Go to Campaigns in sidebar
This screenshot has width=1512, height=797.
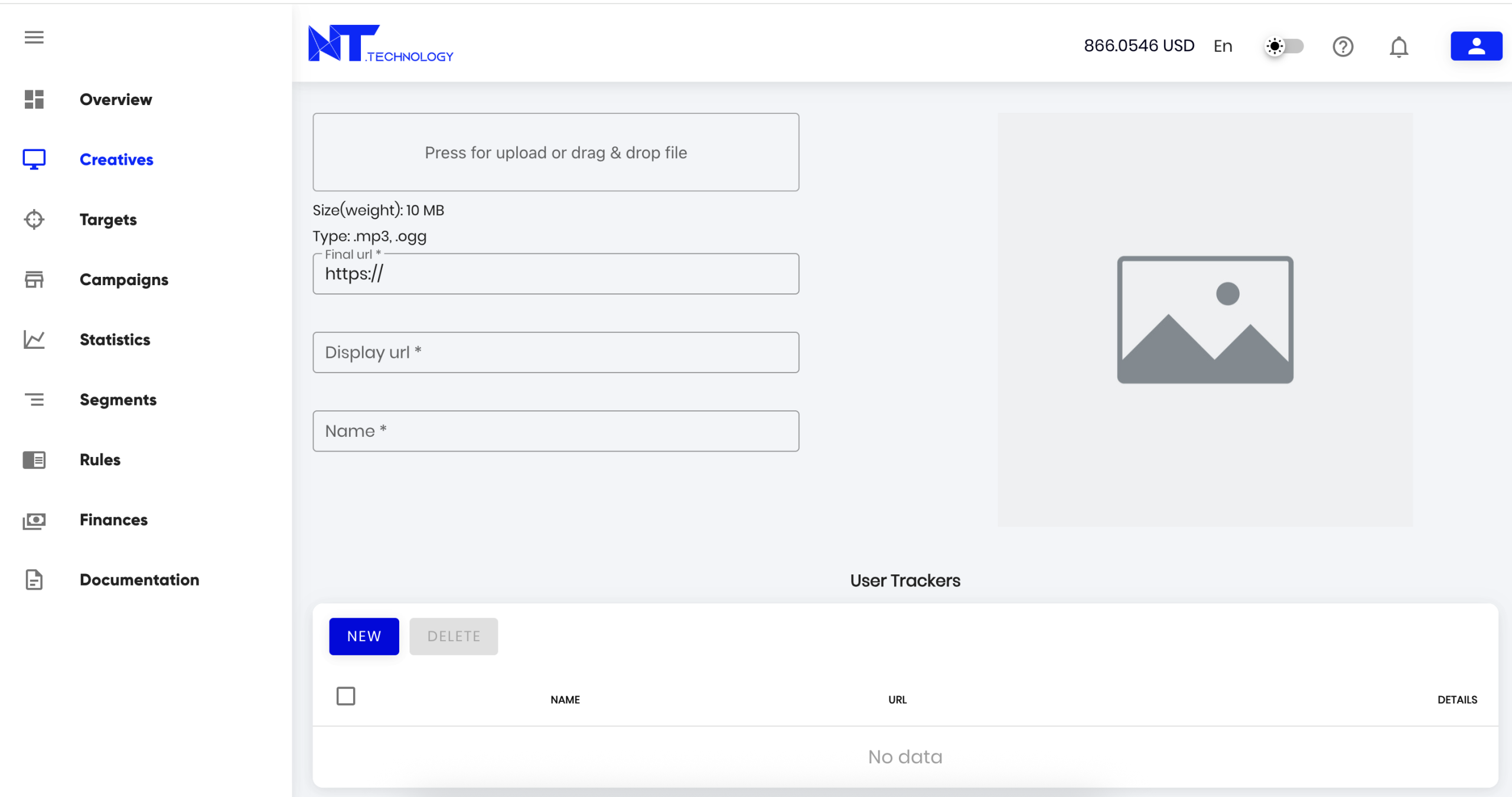[x=124, y=279]
